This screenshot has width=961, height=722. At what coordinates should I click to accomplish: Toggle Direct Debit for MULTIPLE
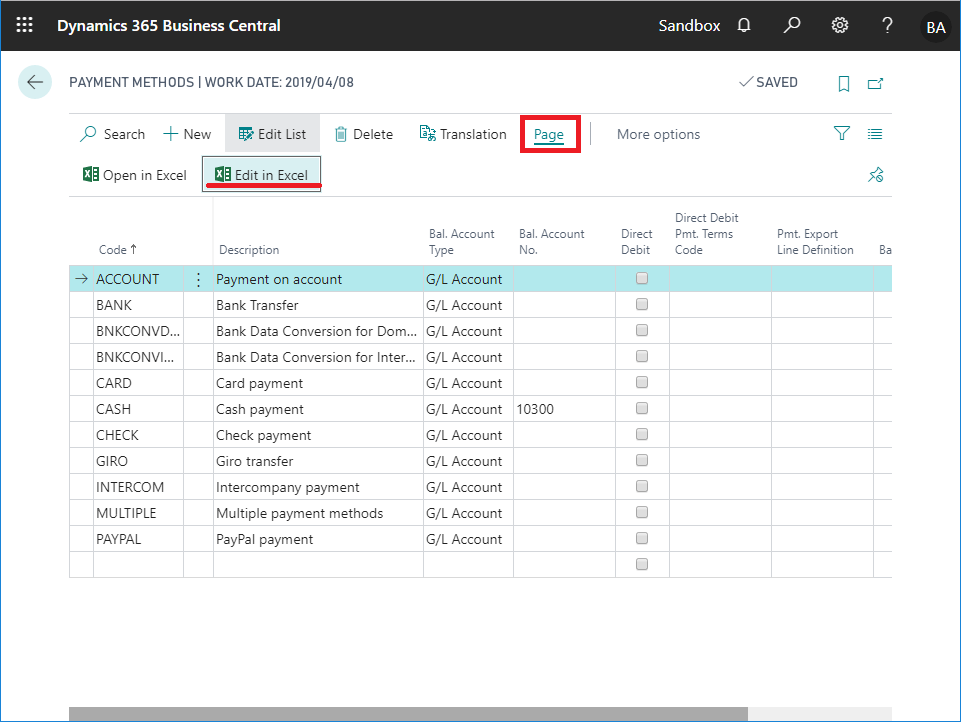(x=642, y=512)
